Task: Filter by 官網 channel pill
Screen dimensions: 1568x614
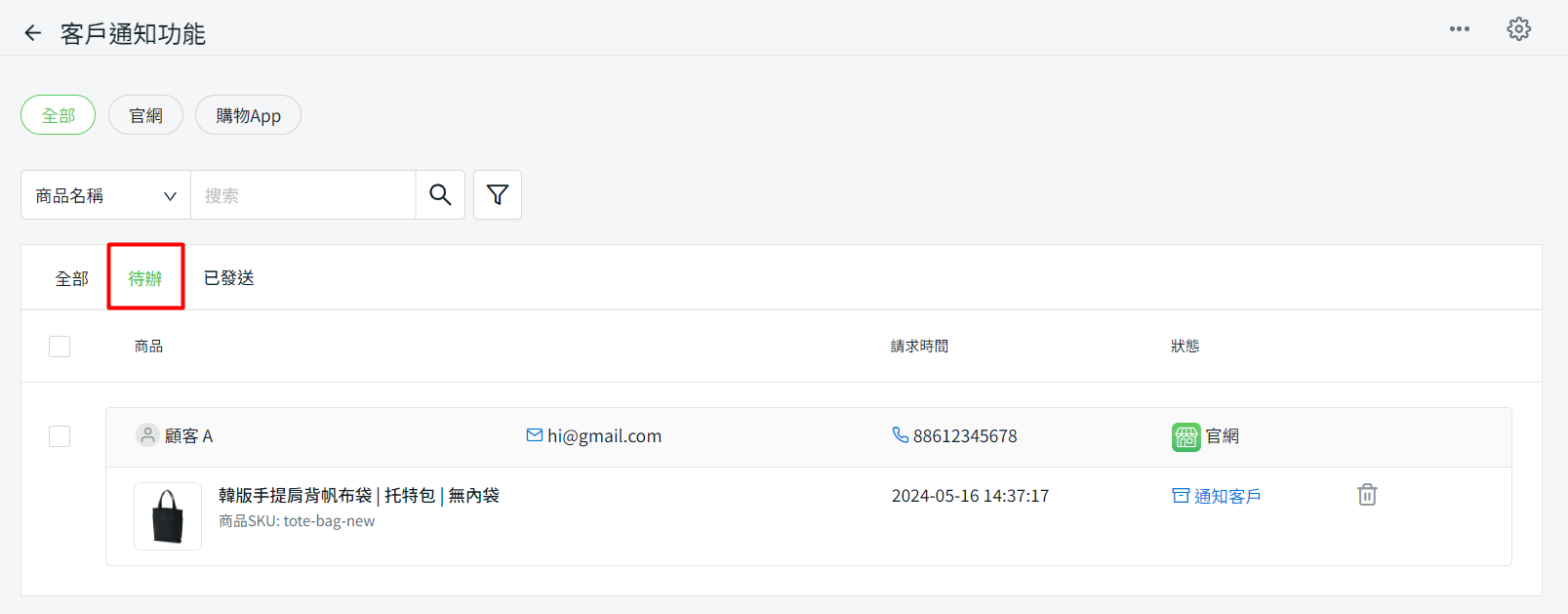Action: [x=145, y=115]
